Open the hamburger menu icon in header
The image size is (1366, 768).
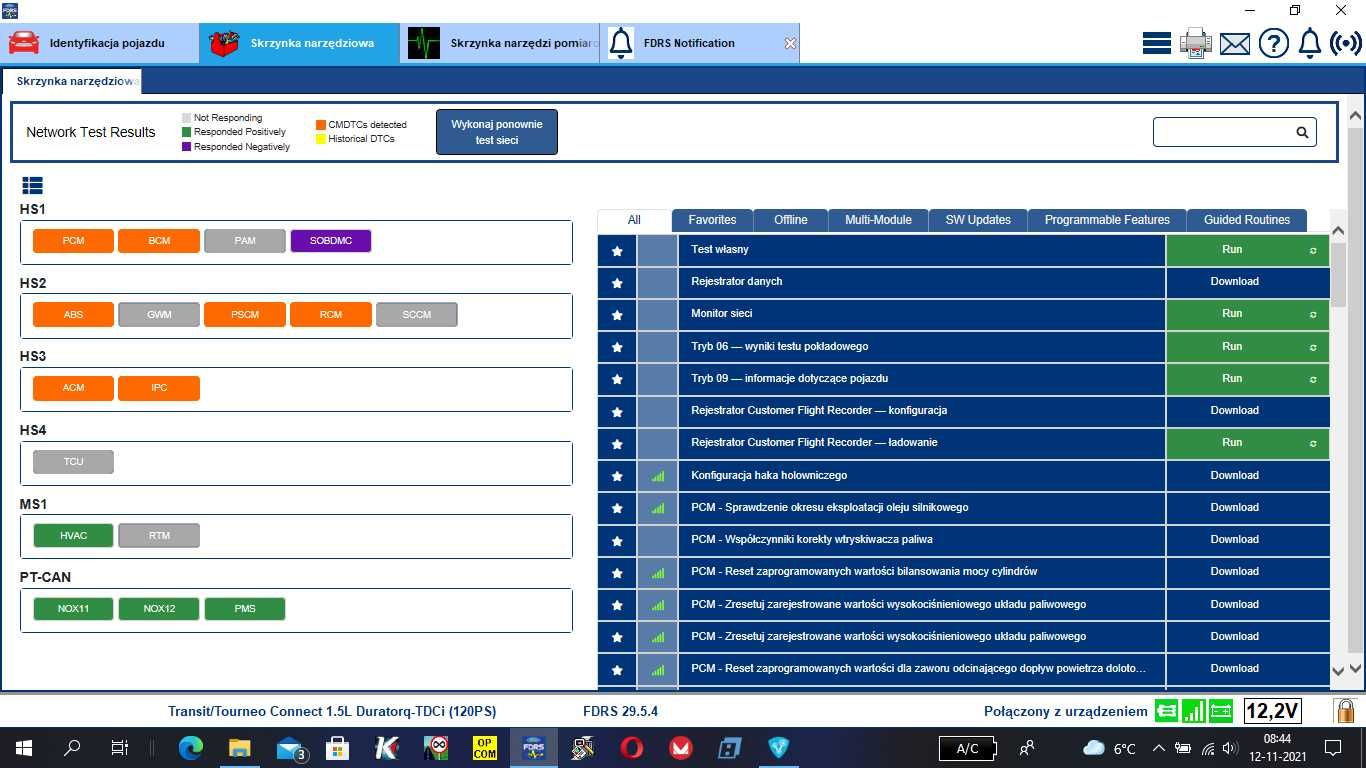point(1157,43)
